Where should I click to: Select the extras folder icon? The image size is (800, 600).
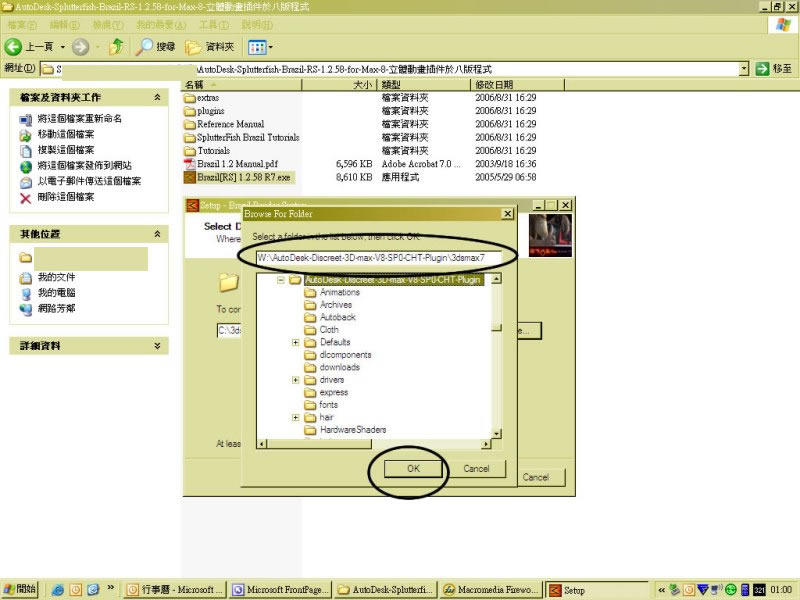click(190, 98)
